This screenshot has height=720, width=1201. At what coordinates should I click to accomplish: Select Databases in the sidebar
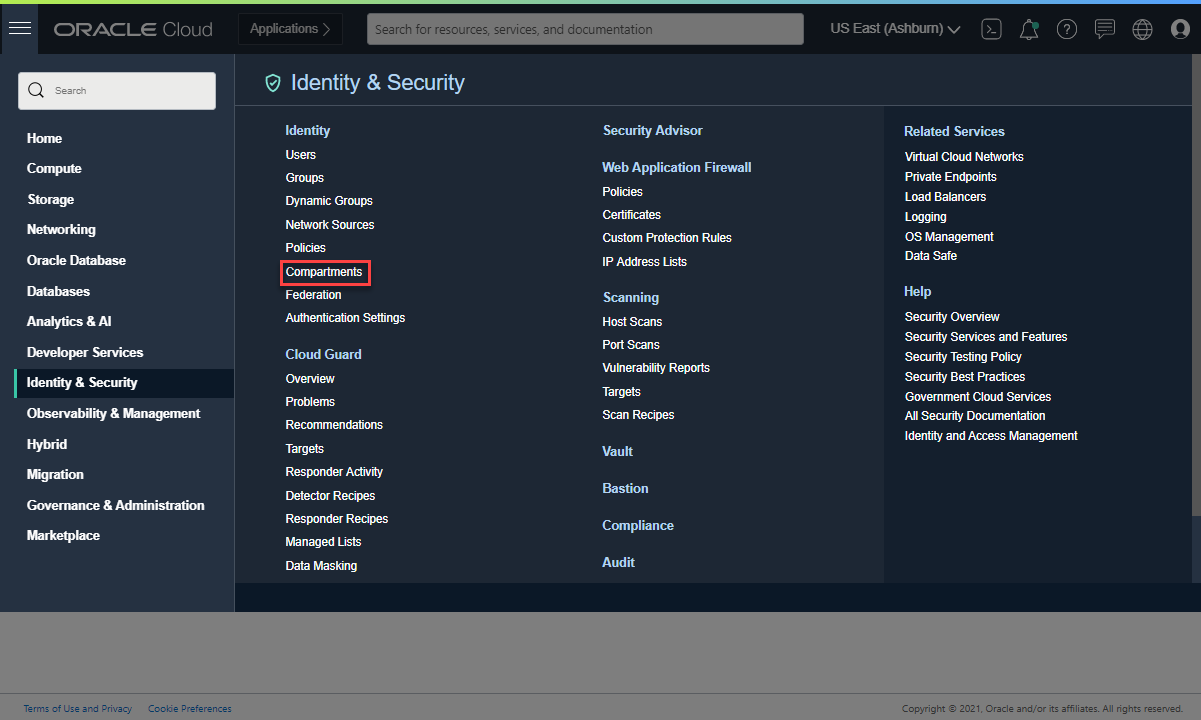(x=58, y=291)
